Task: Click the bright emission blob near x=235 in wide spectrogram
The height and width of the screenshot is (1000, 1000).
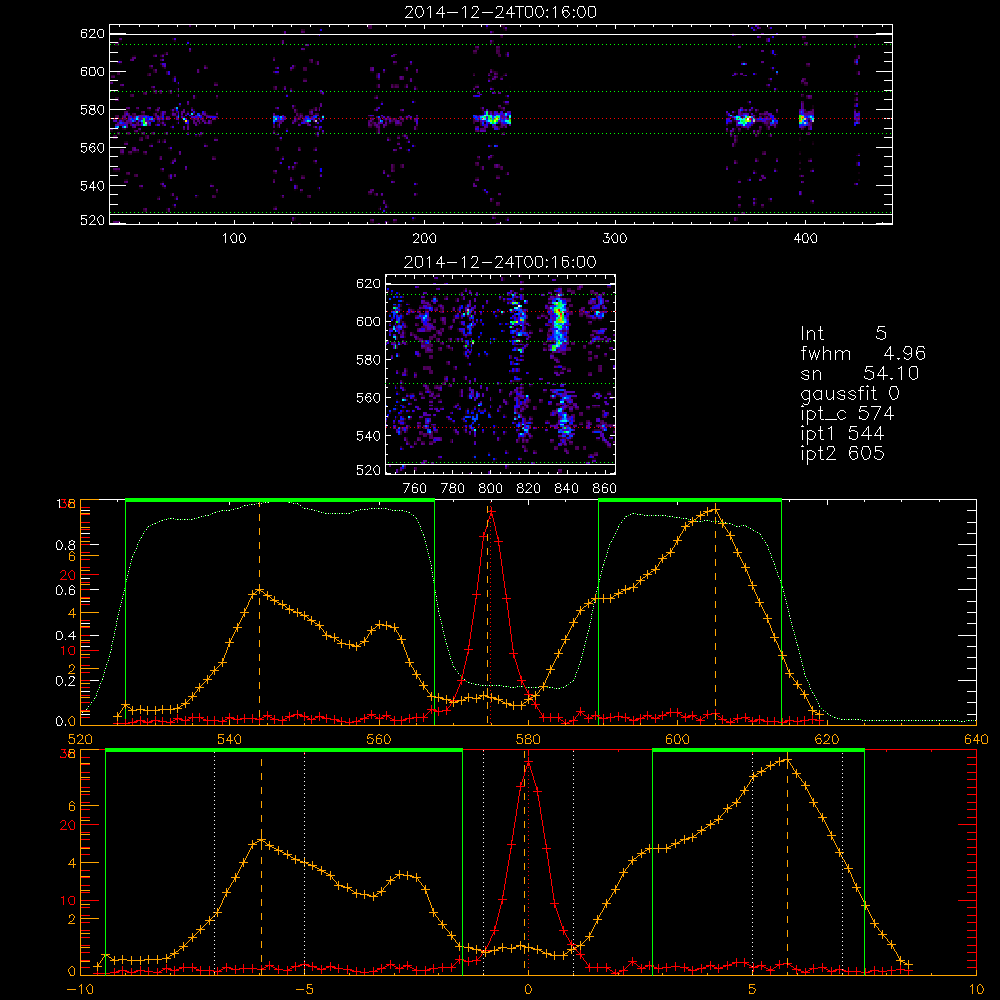Action: [492, 119]
